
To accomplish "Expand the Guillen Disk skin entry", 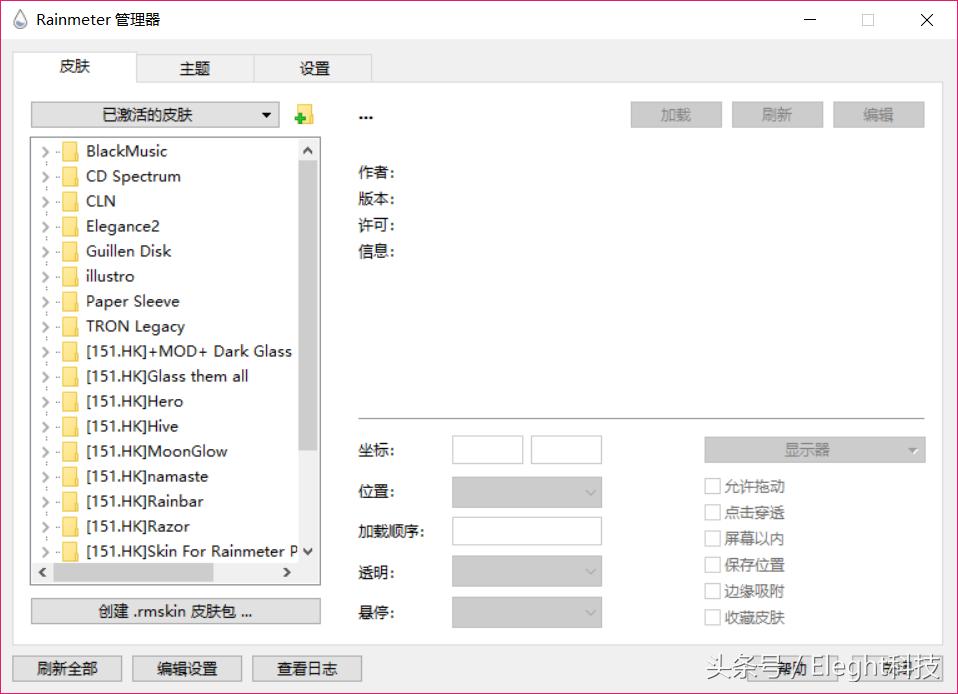I will click(44, 251).
